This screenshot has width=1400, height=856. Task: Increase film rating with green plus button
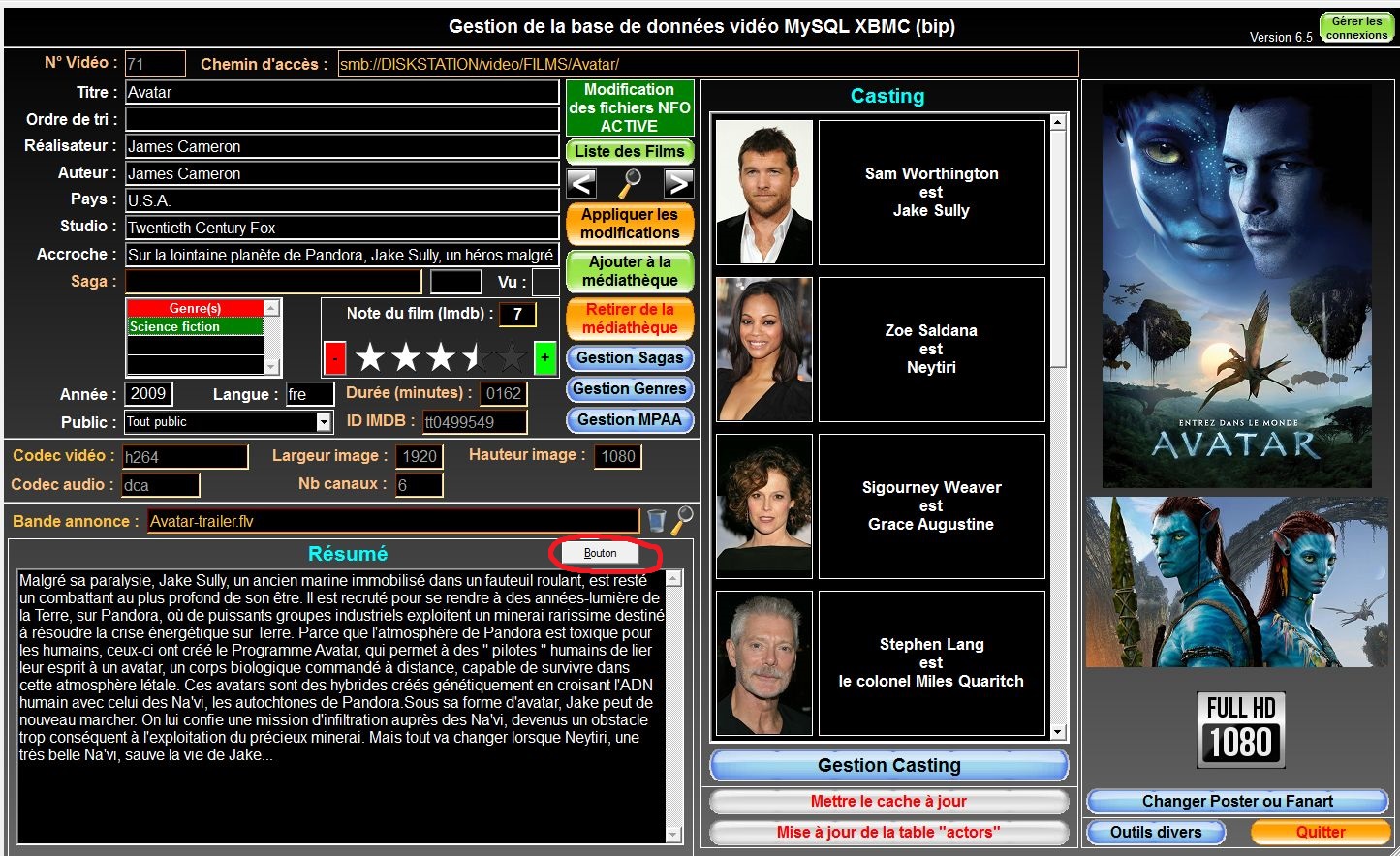pos(544,358)
